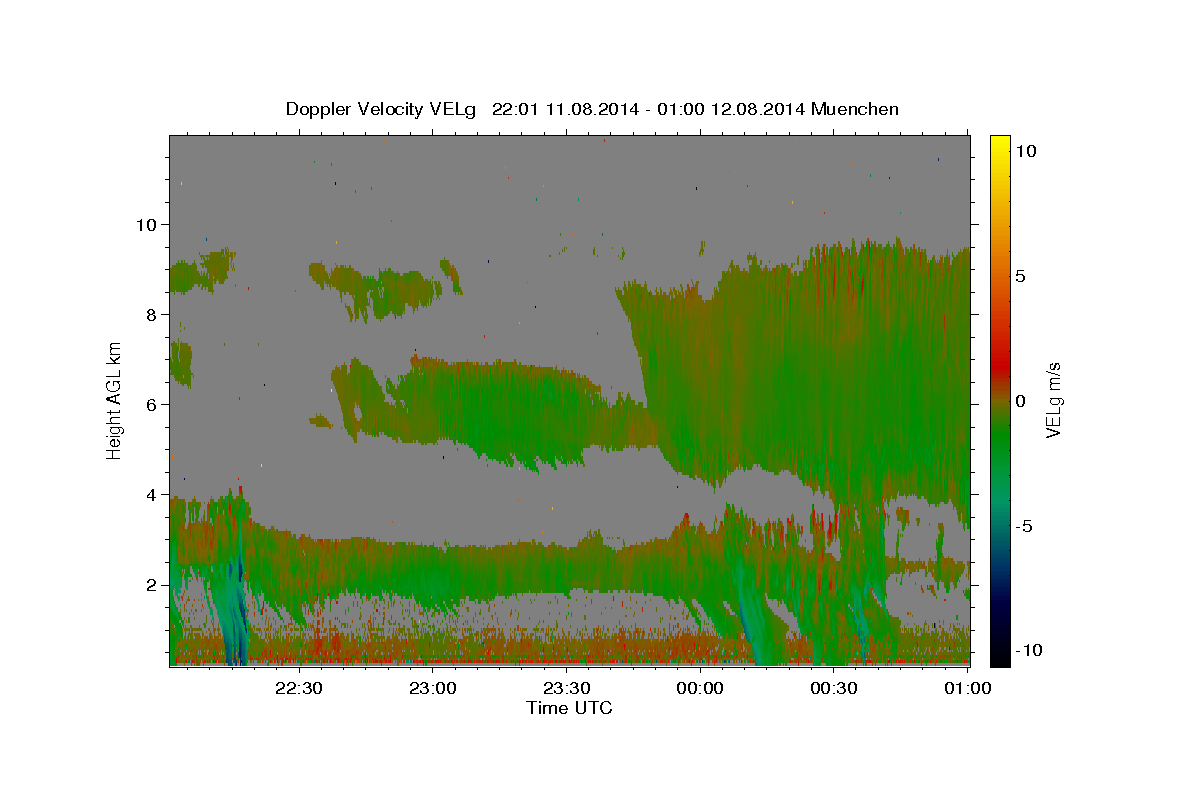This screenshot has width=1200, height=800.
Task: Click the 00:30 time tick label
Action: pos(834,688)
